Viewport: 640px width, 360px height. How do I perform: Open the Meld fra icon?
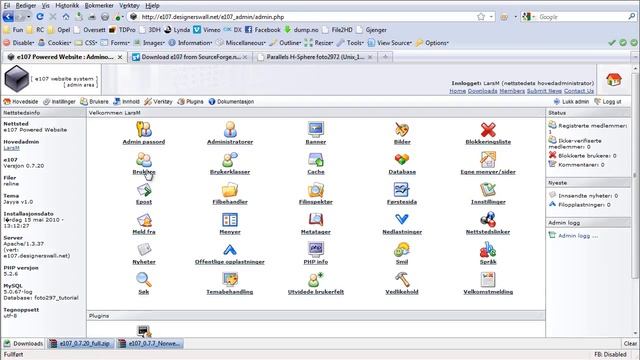[x=144, y=220]
